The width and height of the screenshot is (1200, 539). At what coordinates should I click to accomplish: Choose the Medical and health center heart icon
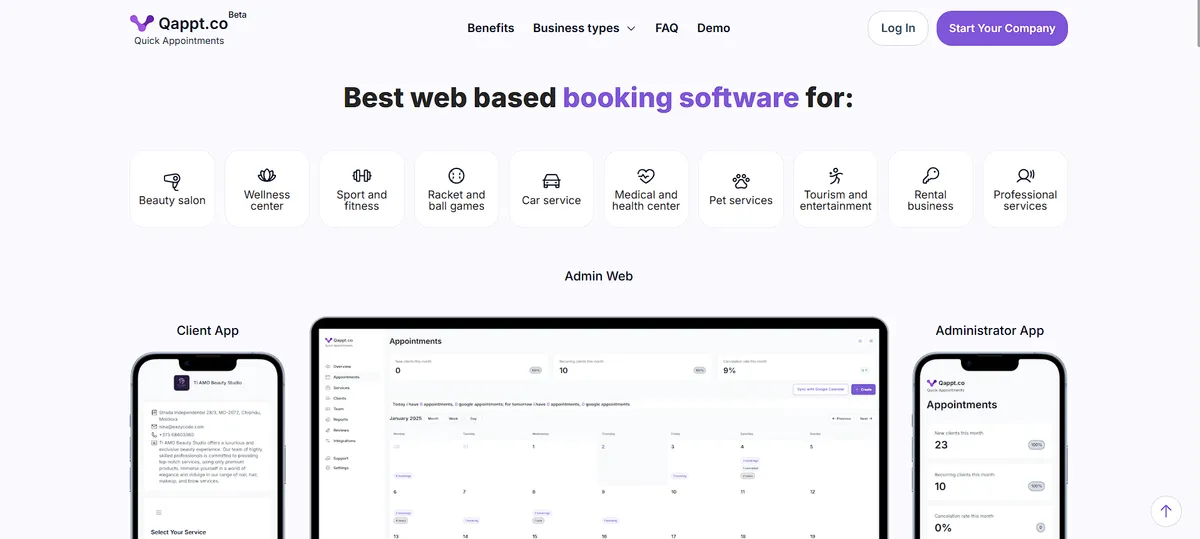click(x=646, y=176)
